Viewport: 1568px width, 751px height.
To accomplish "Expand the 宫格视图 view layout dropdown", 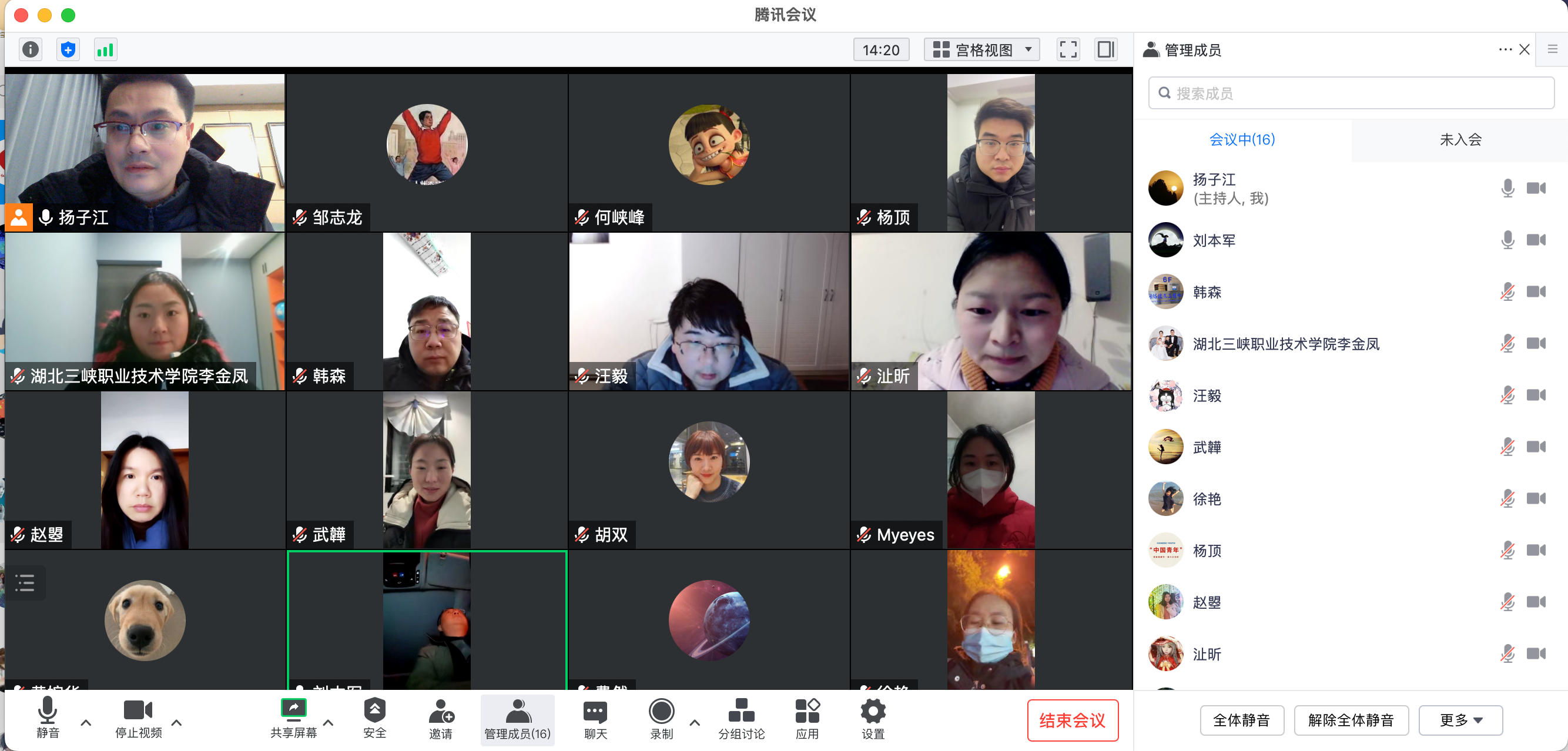I will pos(981,49).
